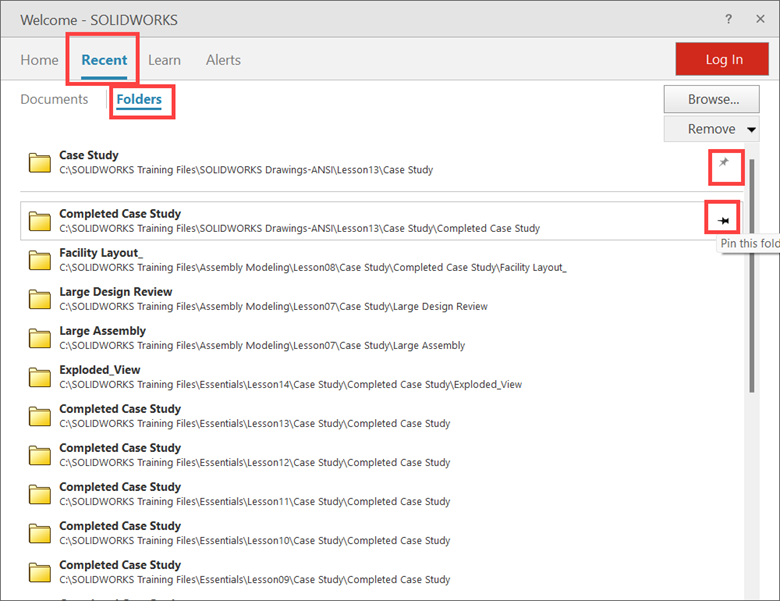
Task: Click the Browse... button
Action: click(711, 100)
